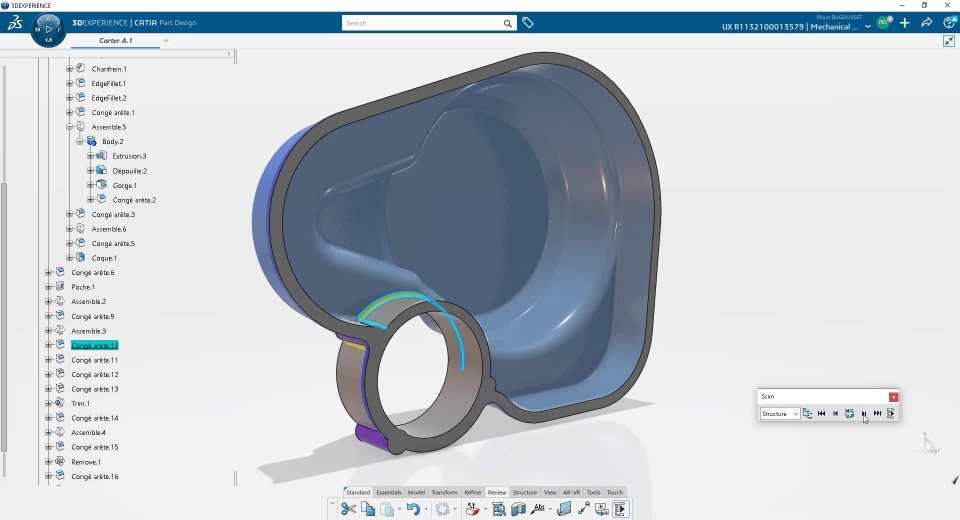Image resolution: width=960 pixels, height=520 pixels.
Task: Expand the Coque.1 node
Action: [x=69, y=258]
